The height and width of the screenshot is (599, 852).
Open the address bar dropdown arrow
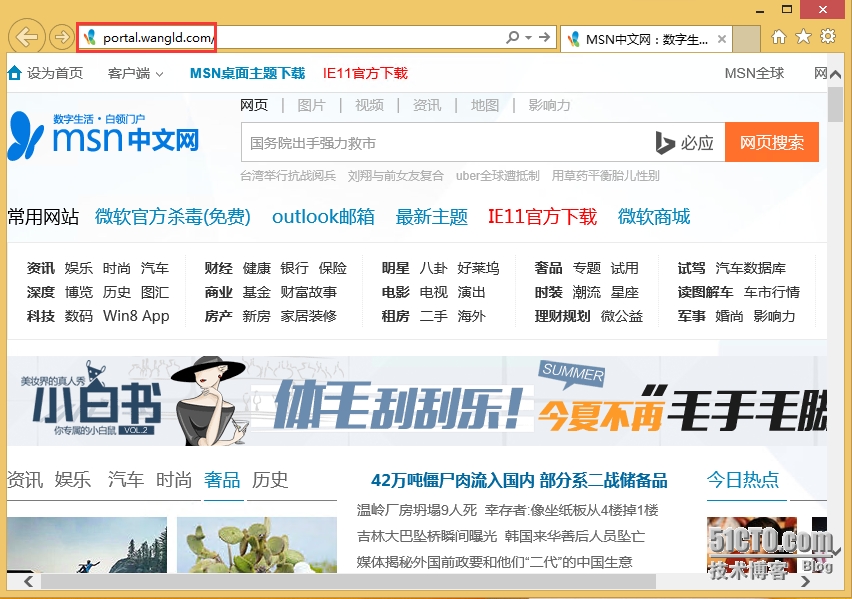[x=528, y=38]
